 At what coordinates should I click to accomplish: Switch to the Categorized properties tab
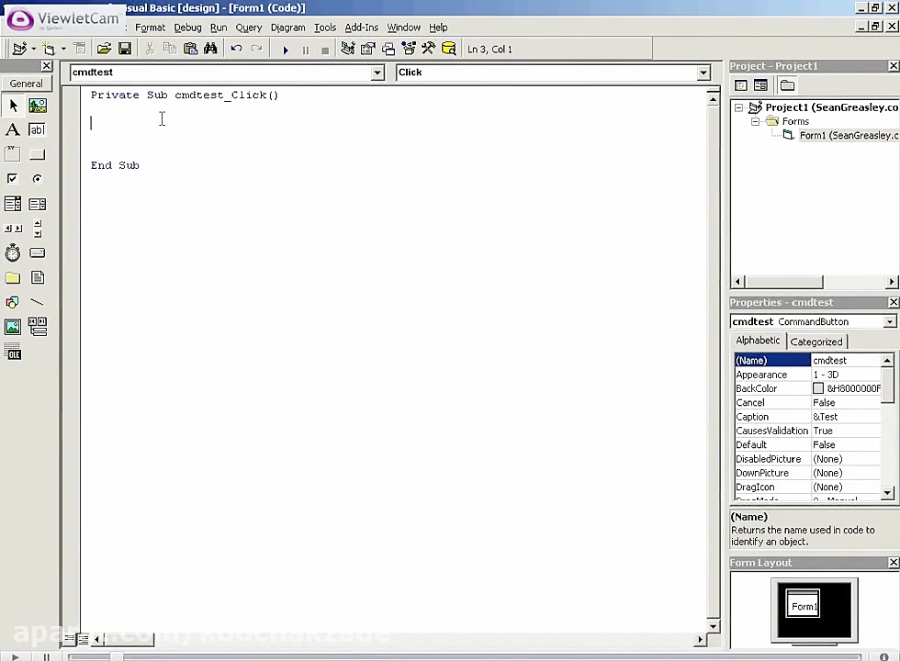click(x=816, y=341)
